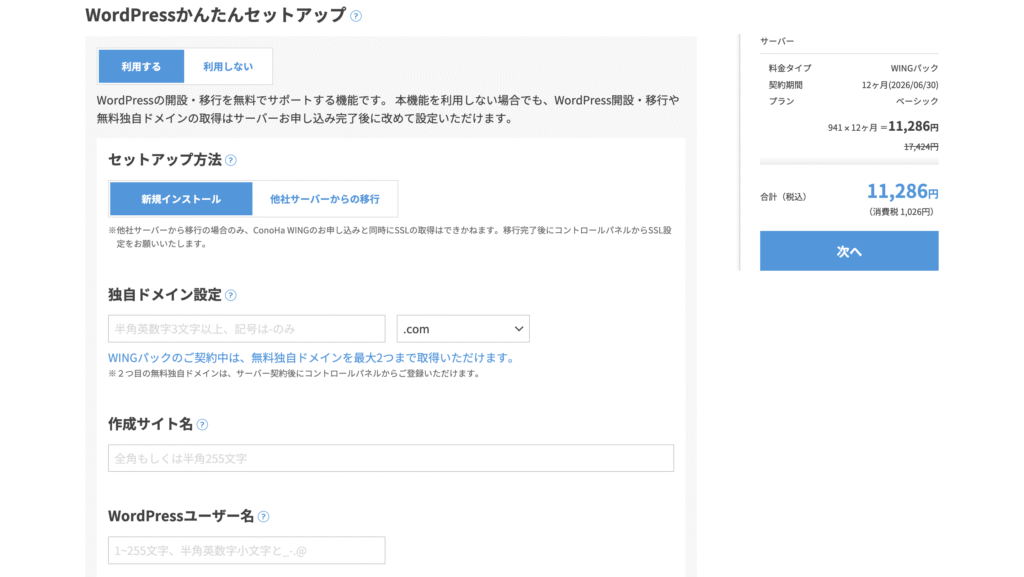
Task: Click blue WINGパック free domain notice text
Action: [311, 358]
